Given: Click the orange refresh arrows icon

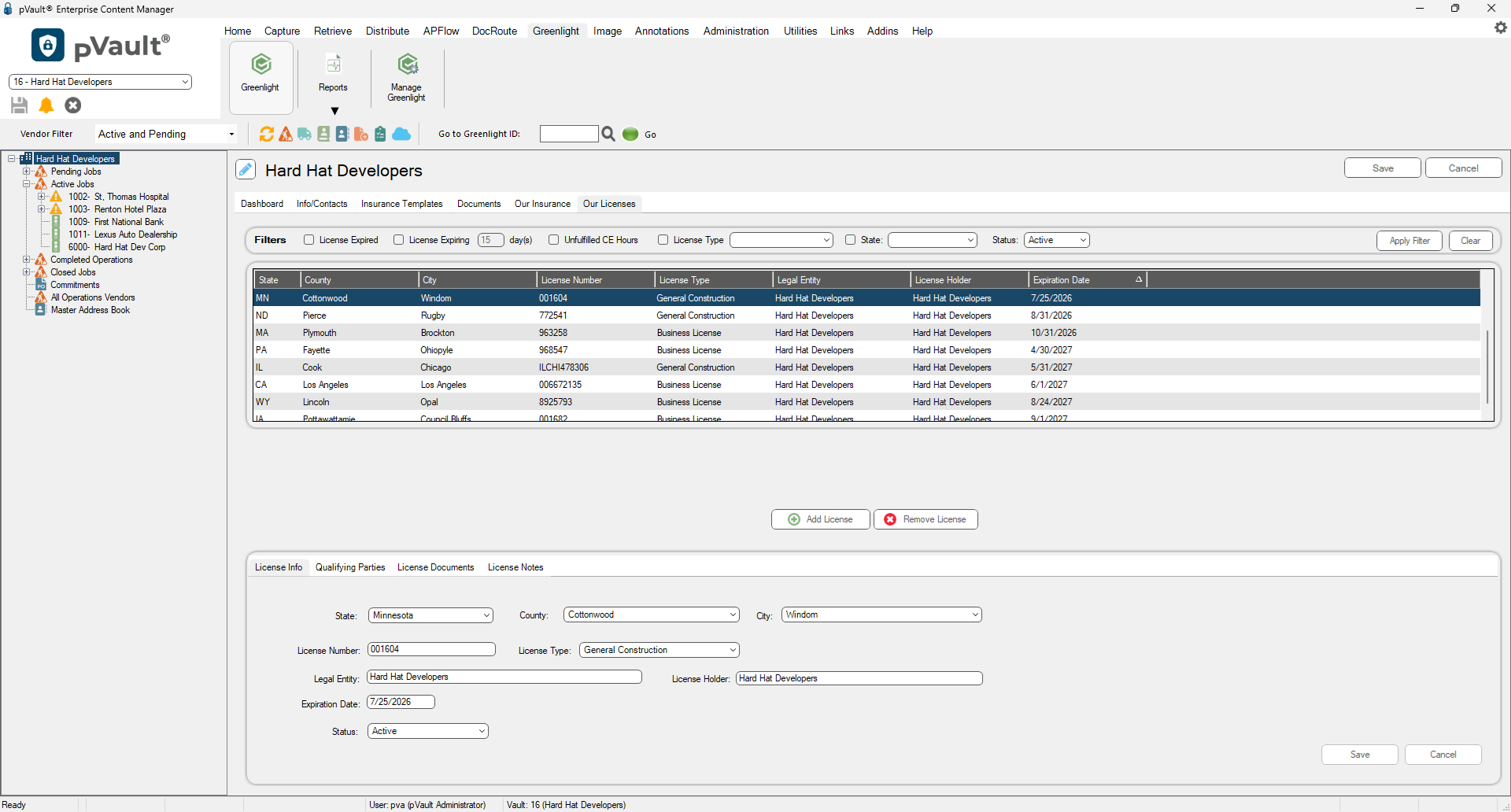Looking at the screenshot, I should tap(267, 134).
